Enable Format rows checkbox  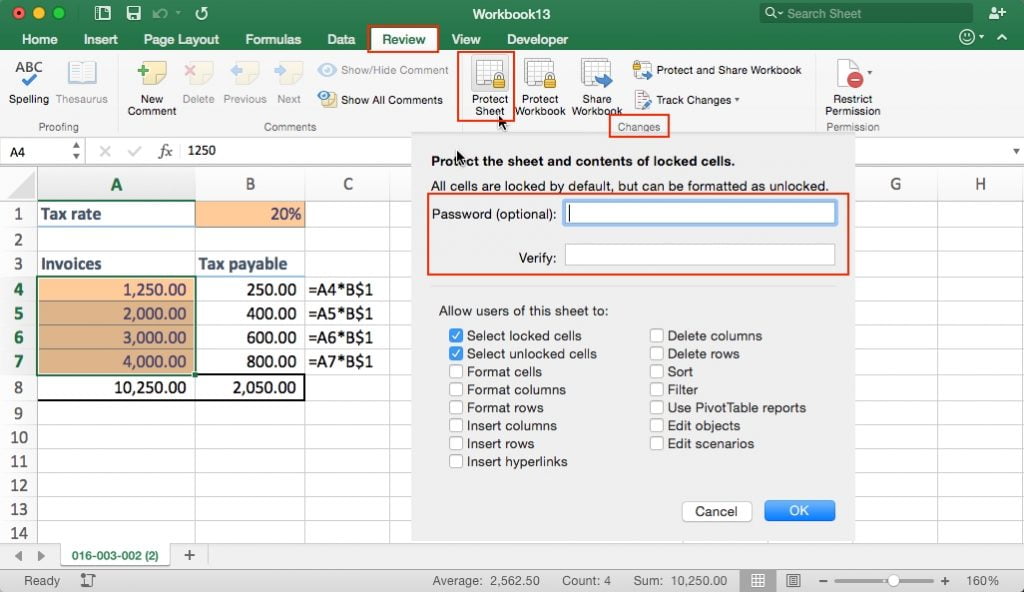point(456,407)
